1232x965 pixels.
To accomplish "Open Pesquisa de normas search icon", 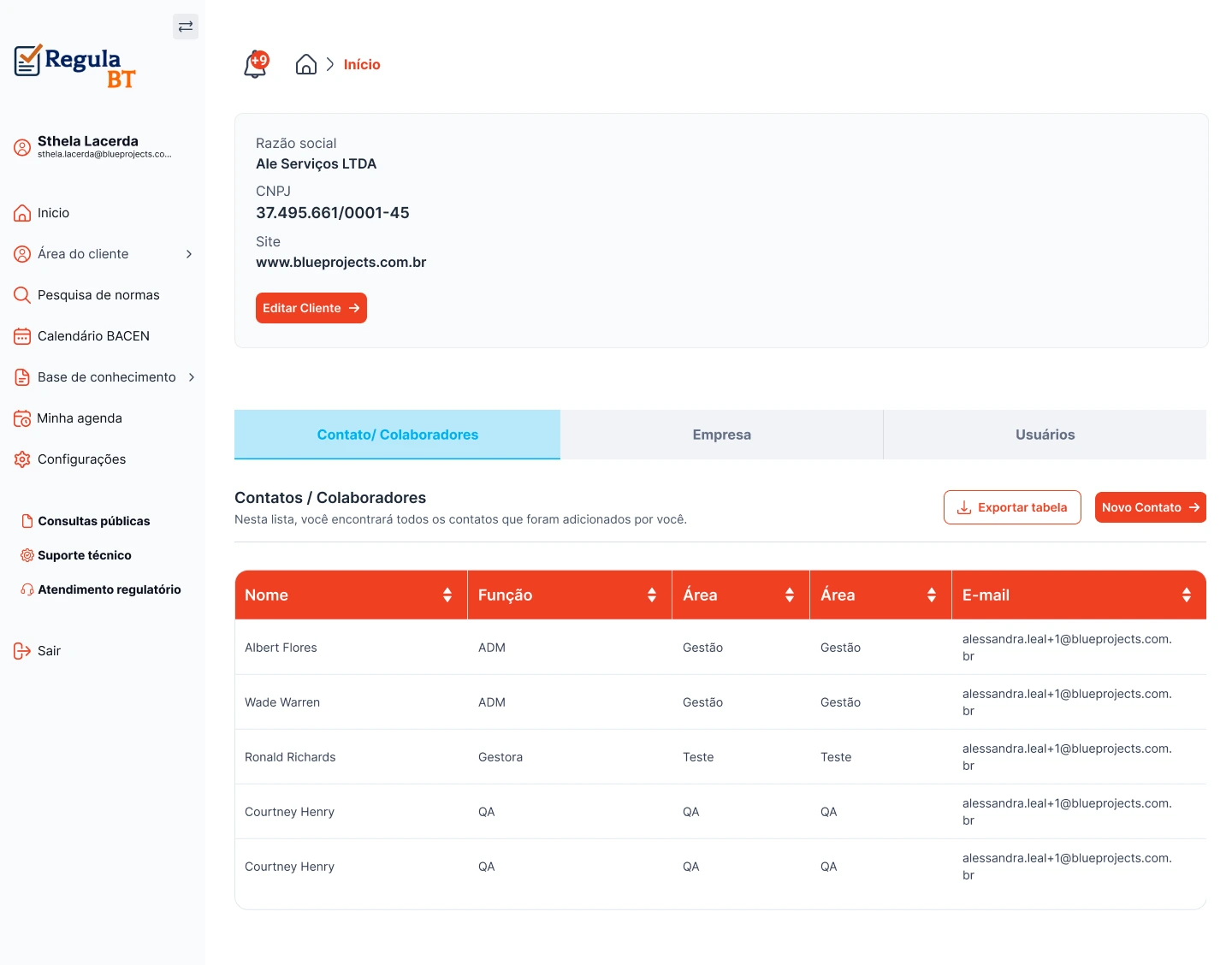I will 22,295.
